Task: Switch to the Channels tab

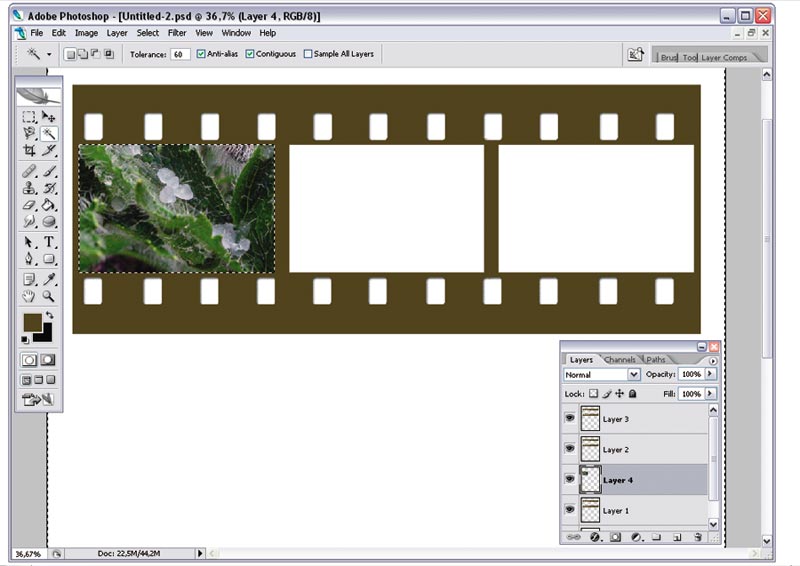Action: 619,360
